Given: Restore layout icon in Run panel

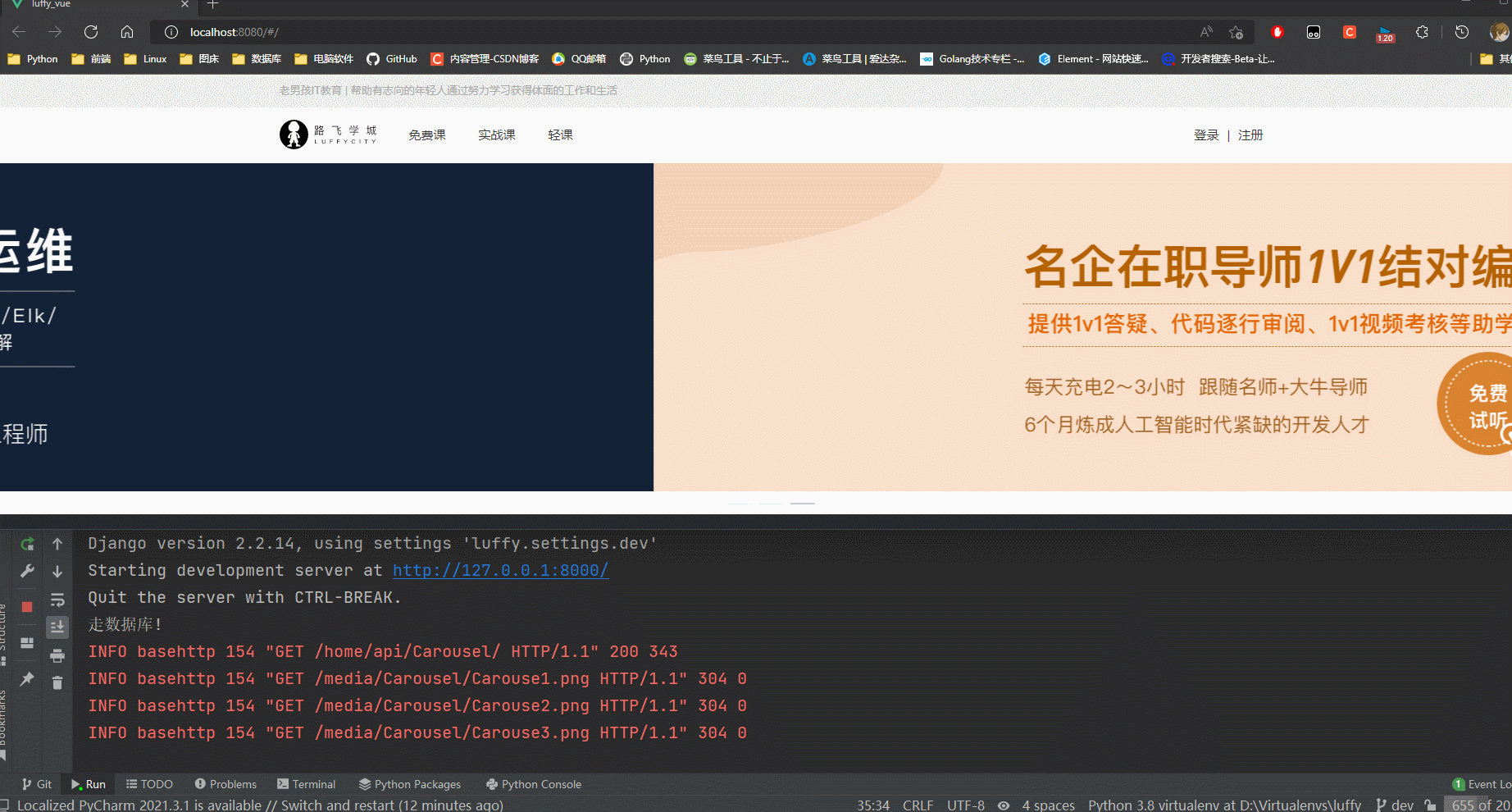Looking at the screenshot, I should click(x=27, y=643).
